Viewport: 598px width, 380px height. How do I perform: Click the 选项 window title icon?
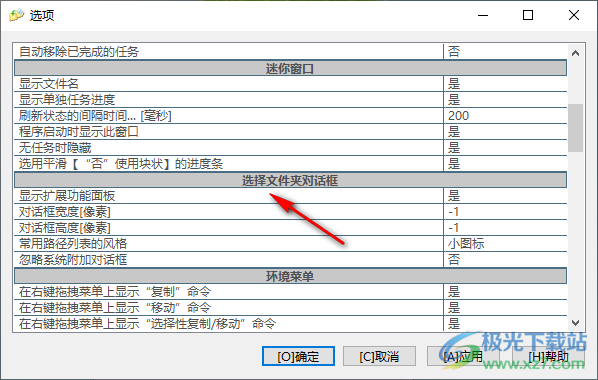[x=16, y=15]
